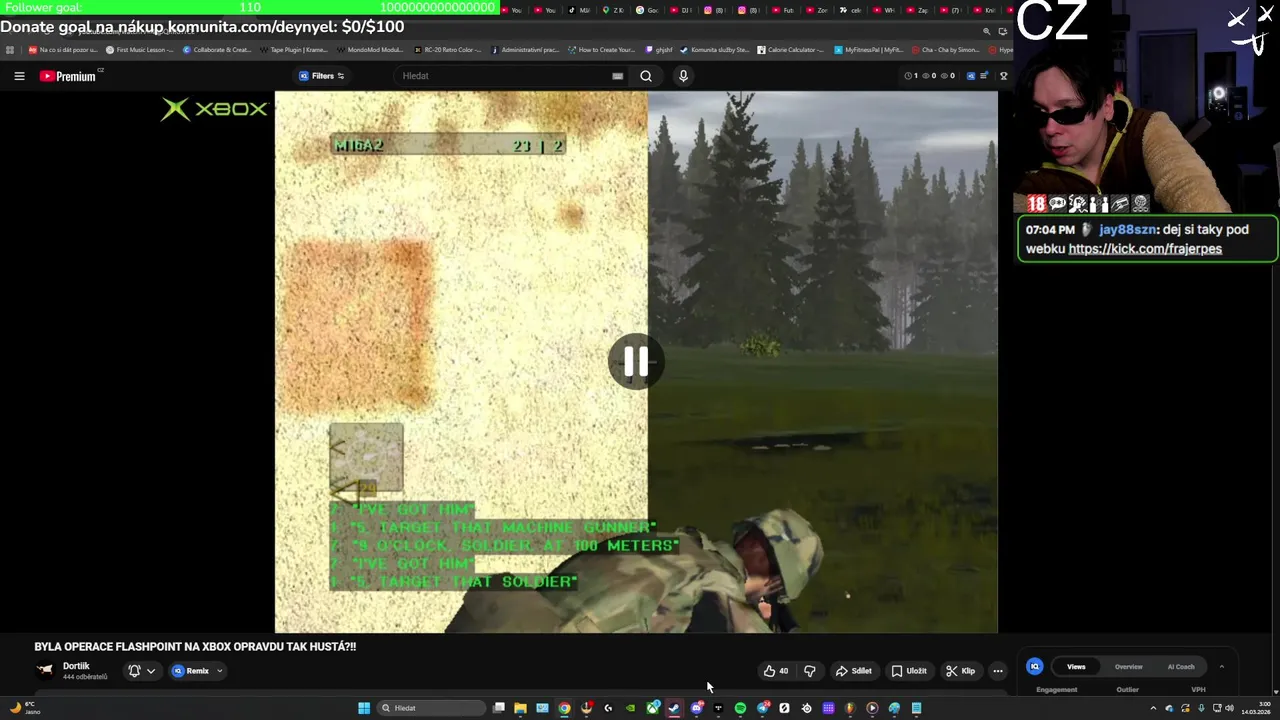Viewport: 1280px width, 720px height.
Task: Open the Filters button beside the search bar
Action: [x=322, y=76]
